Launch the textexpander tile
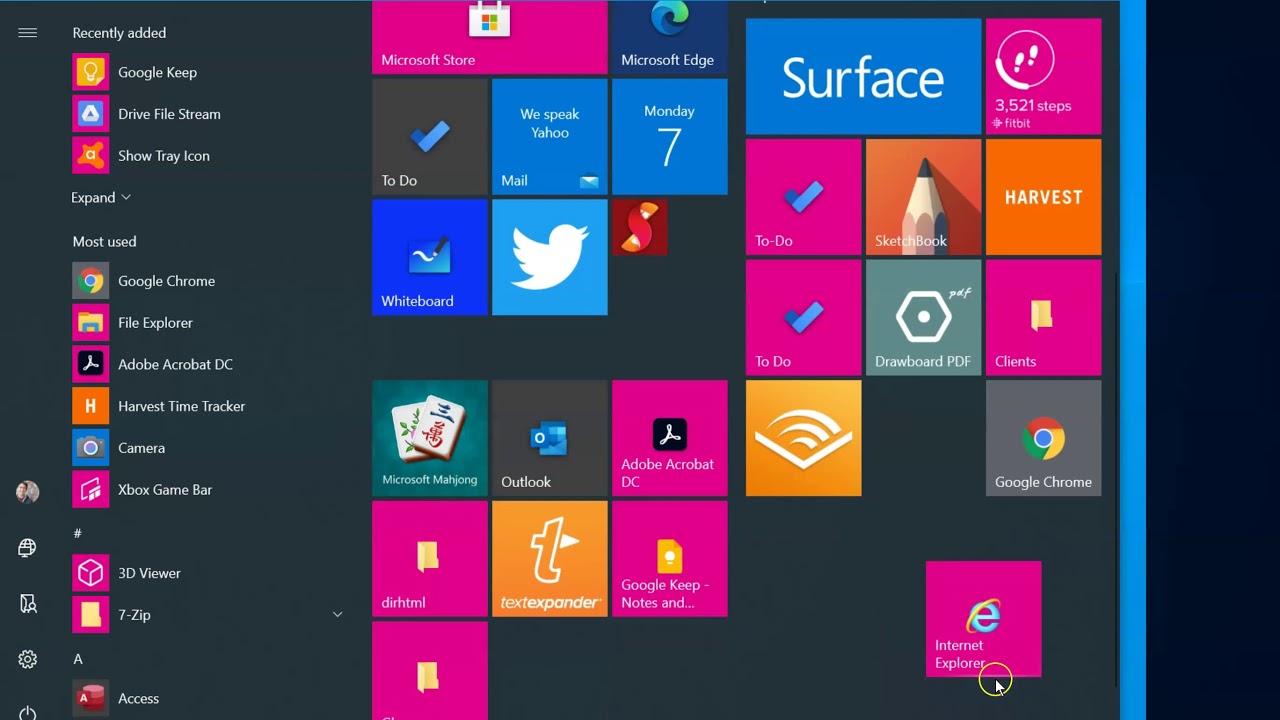Screen dimensions: 1280x720 tap(550, 559)
